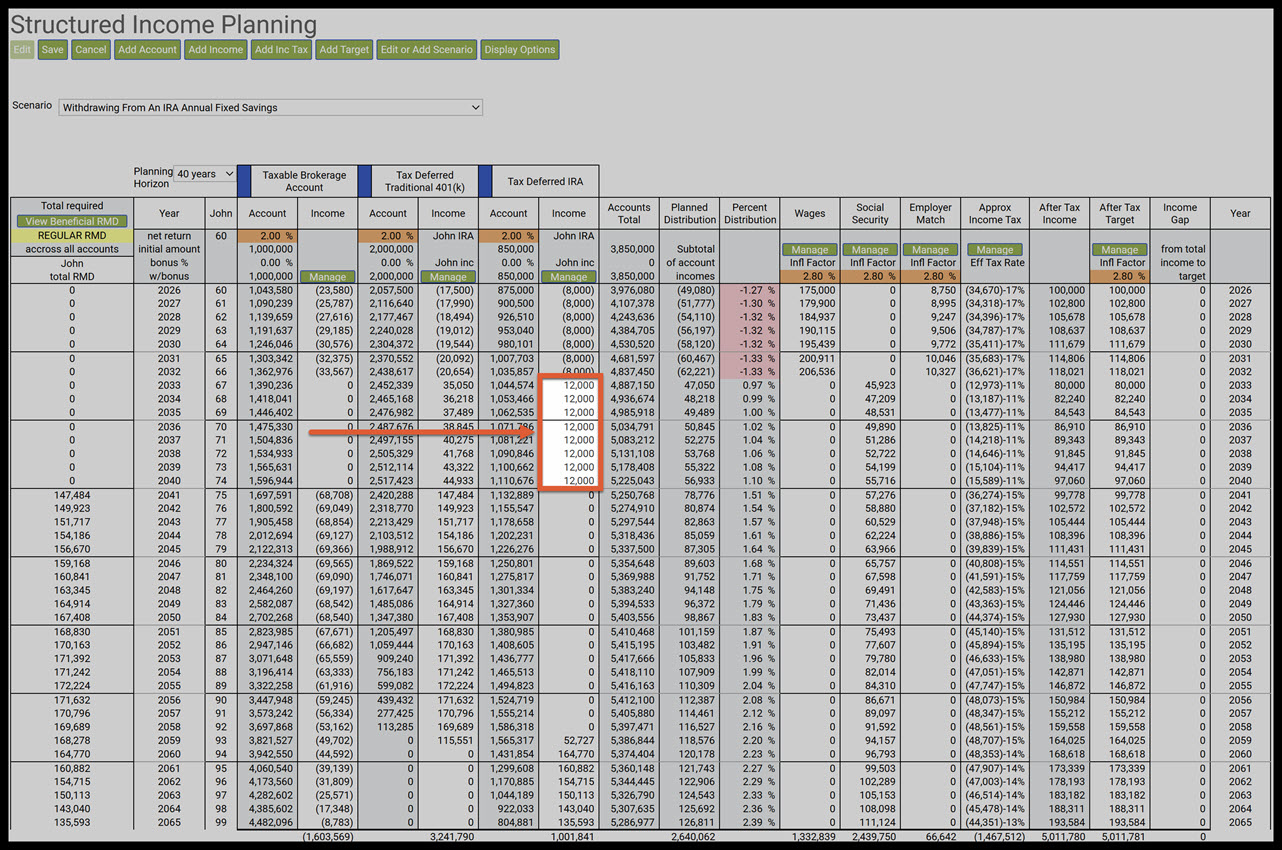Click the Tax Deferred IRA header
1282x850 pixels.
coord(545,181)
